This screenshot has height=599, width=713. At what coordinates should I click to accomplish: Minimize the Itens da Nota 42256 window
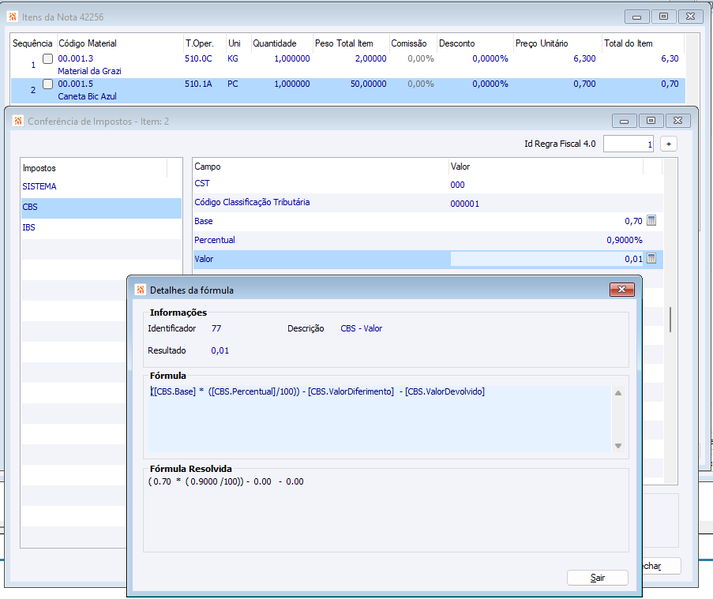click(x=637, y=17)
